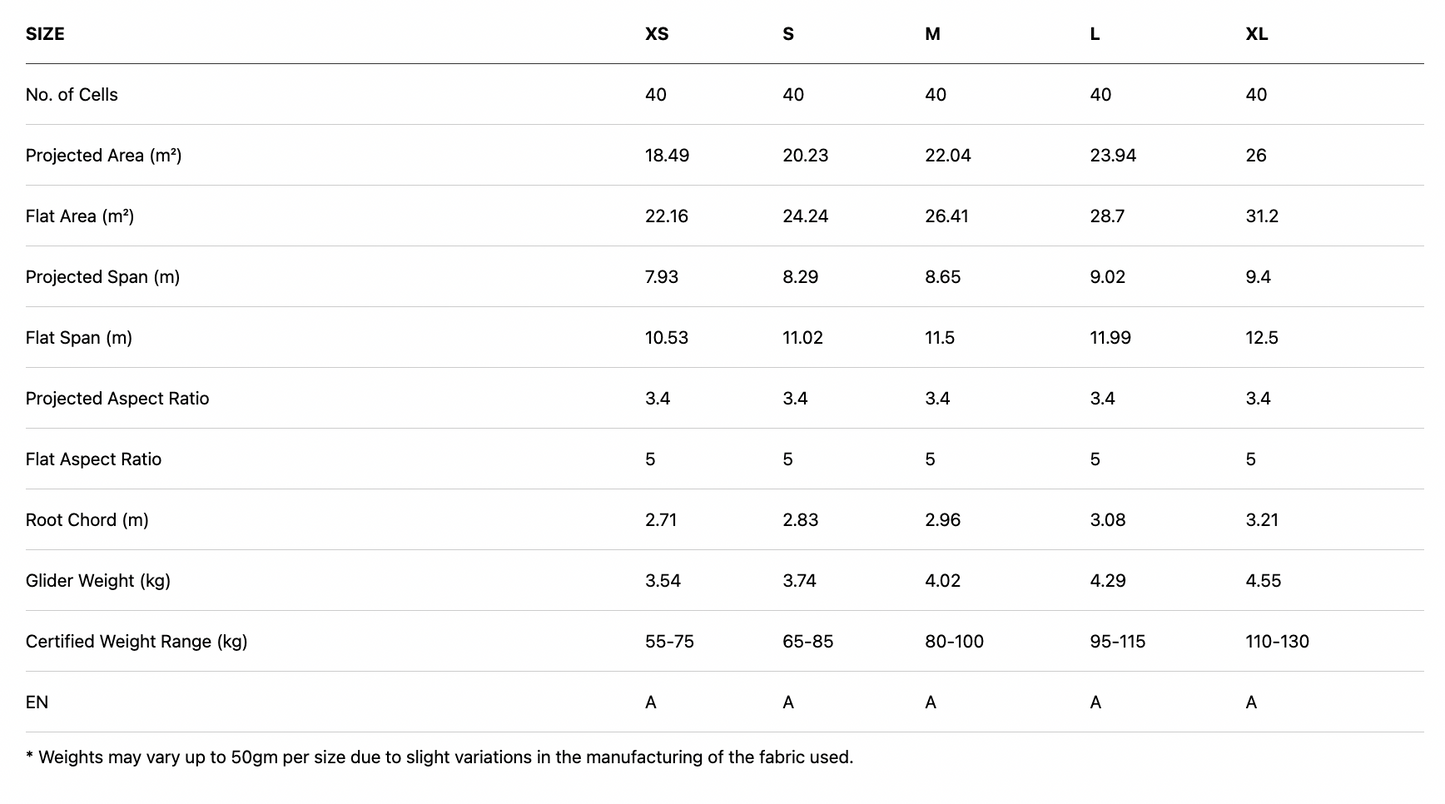Click the 8.65 projected span value

point(943,277)
